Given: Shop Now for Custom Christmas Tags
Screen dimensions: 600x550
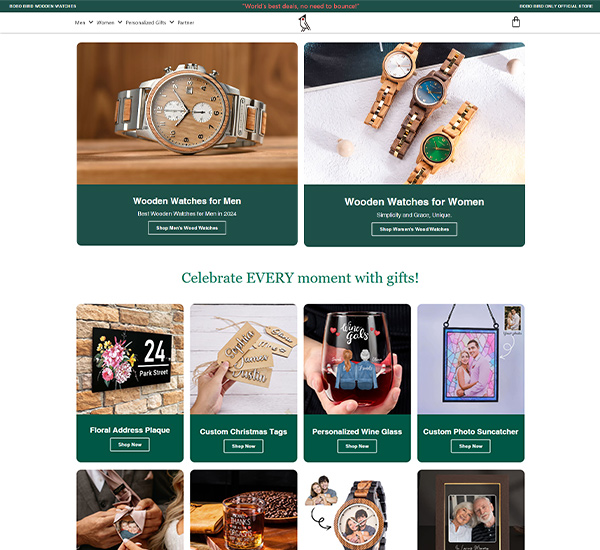Looking at the screenshot, I should 243,446.
